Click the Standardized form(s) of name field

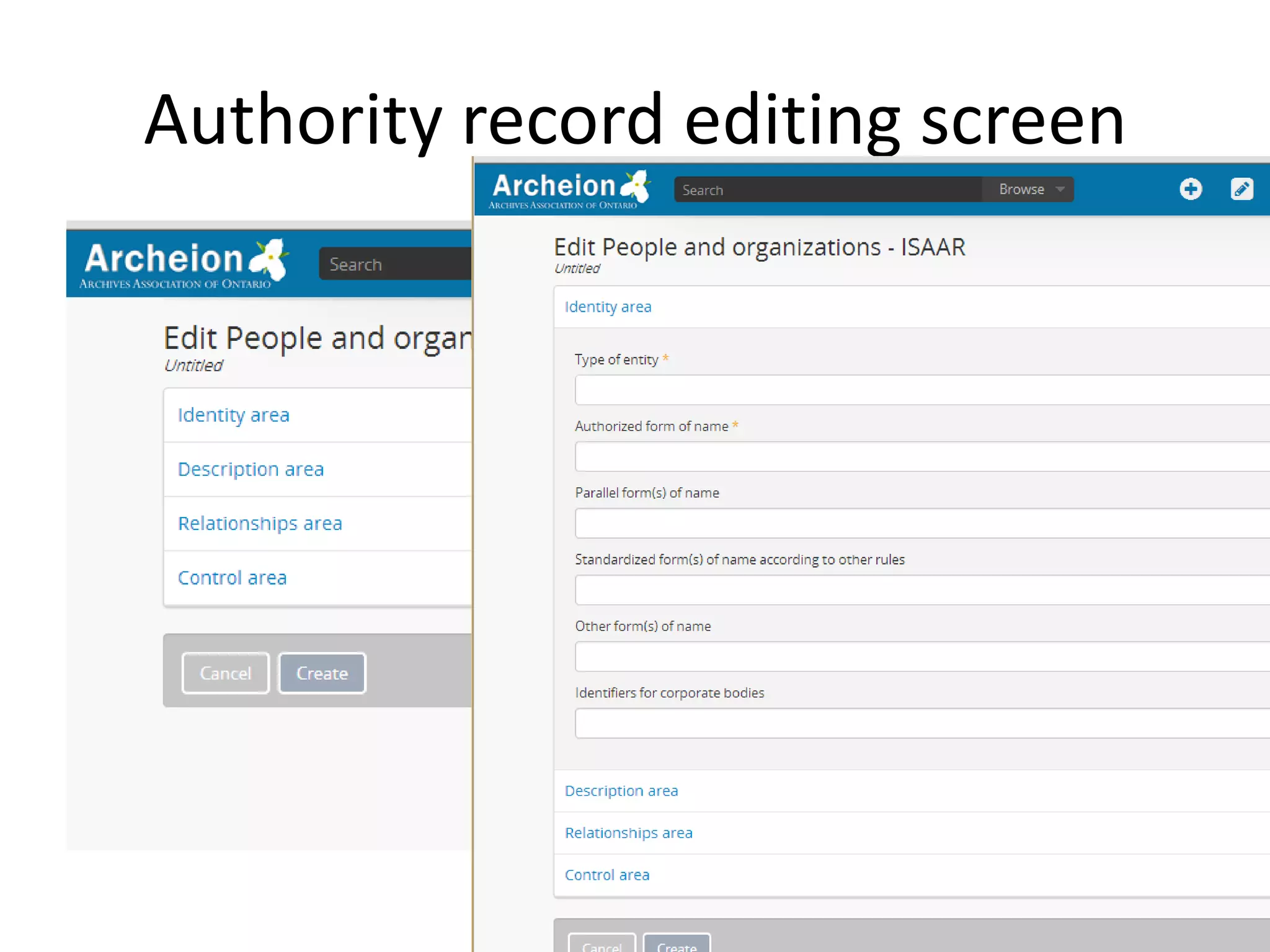tap(922, 590)
